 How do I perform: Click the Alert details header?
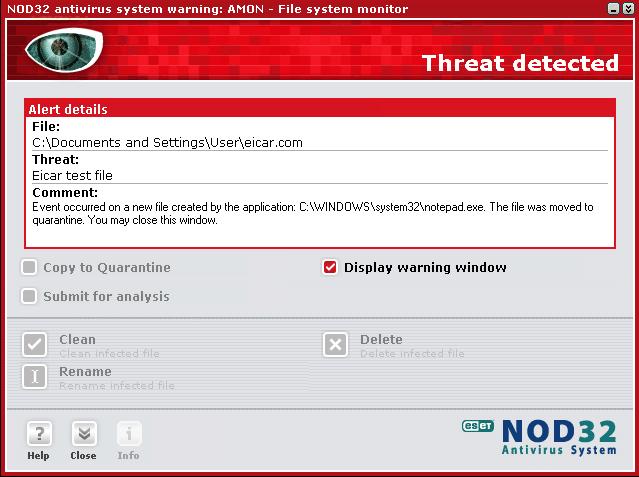pos(320,109)
